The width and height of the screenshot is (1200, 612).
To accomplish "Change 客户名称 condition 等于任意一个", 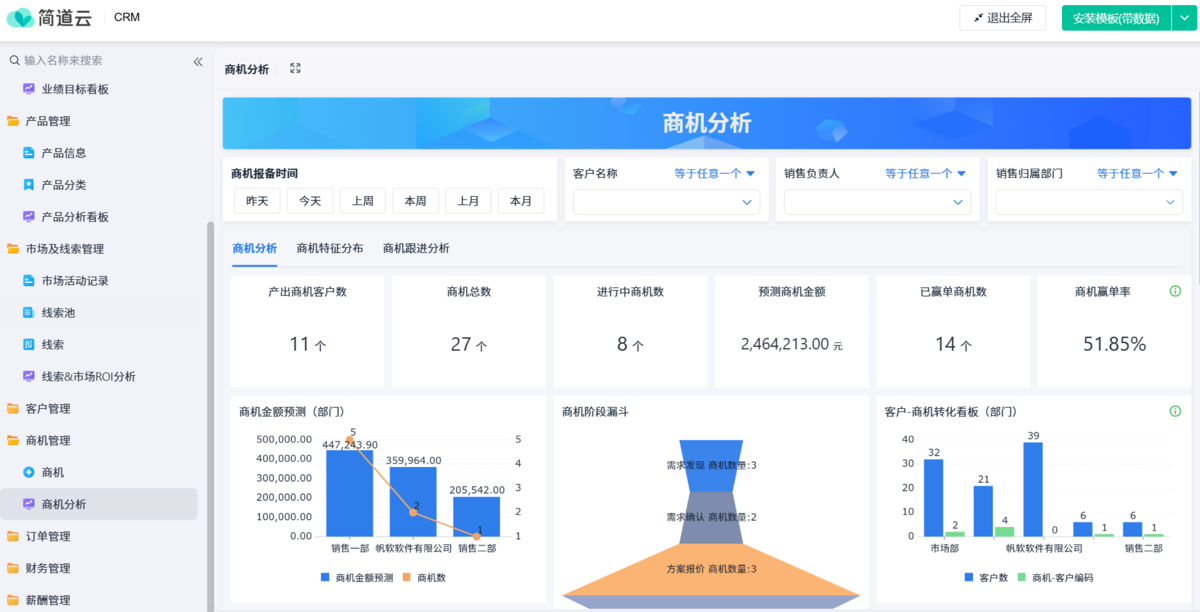I will pyautogui.click(x=714, y=173).
